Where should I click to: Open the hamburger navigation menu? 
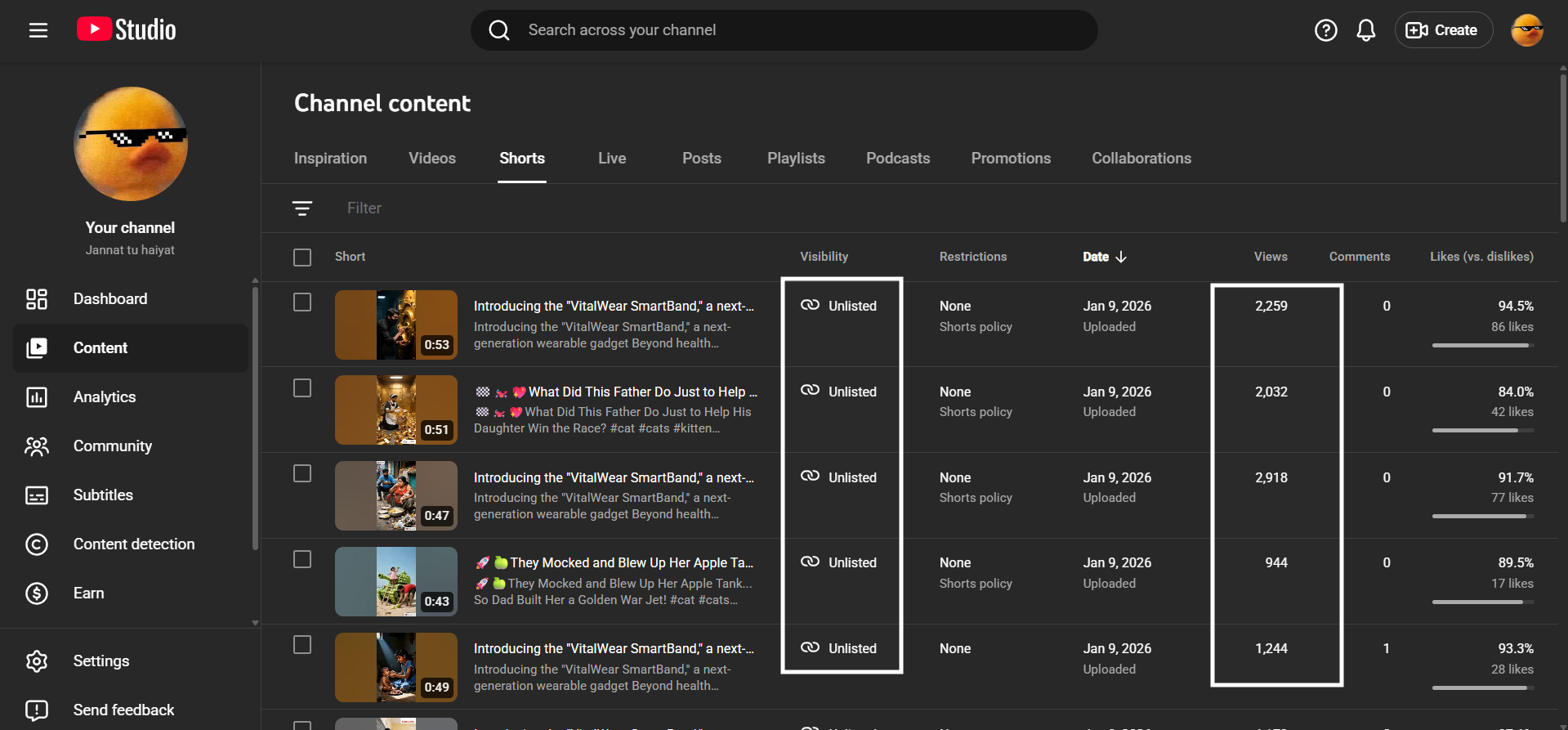[38, 30]
